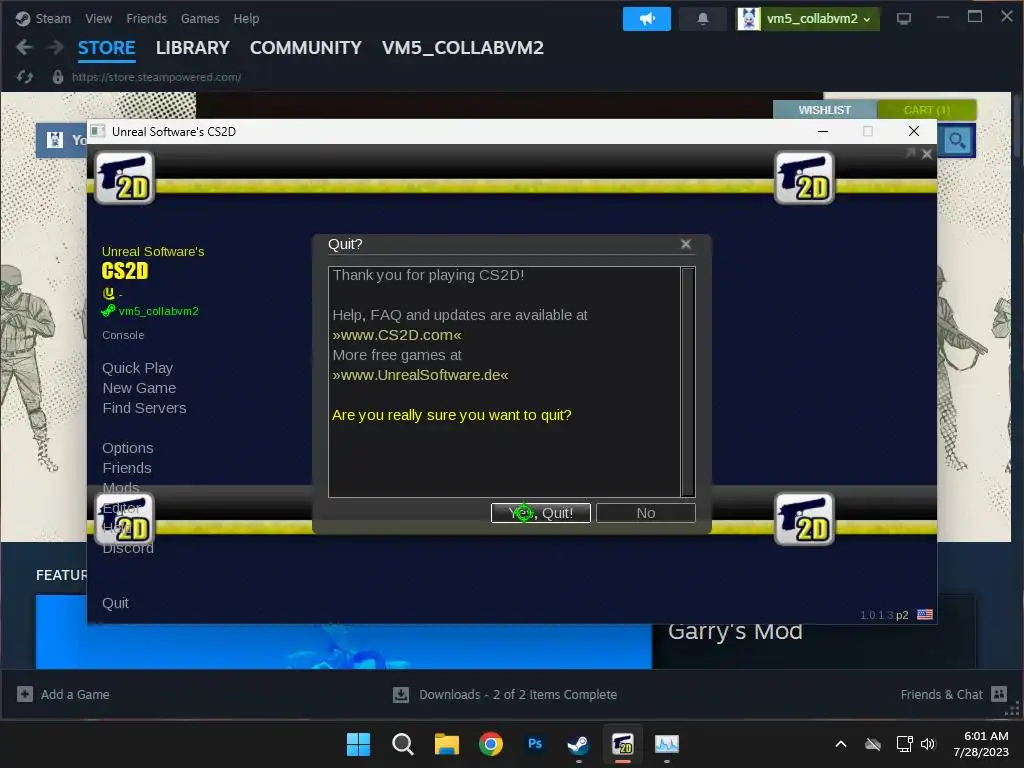Open Windows Search from the taskbar
The width and height of the screenshot is (1024, 768).
(x=402, y=744)
